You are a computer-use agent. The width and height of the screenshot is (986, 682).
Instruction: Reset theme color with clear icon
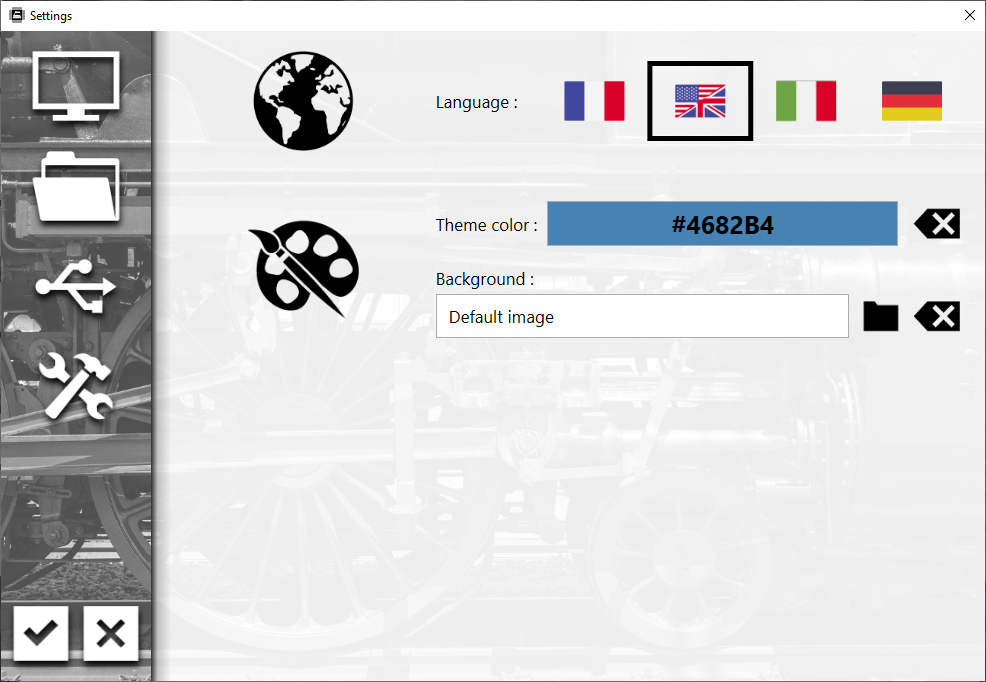click(937, 224)
